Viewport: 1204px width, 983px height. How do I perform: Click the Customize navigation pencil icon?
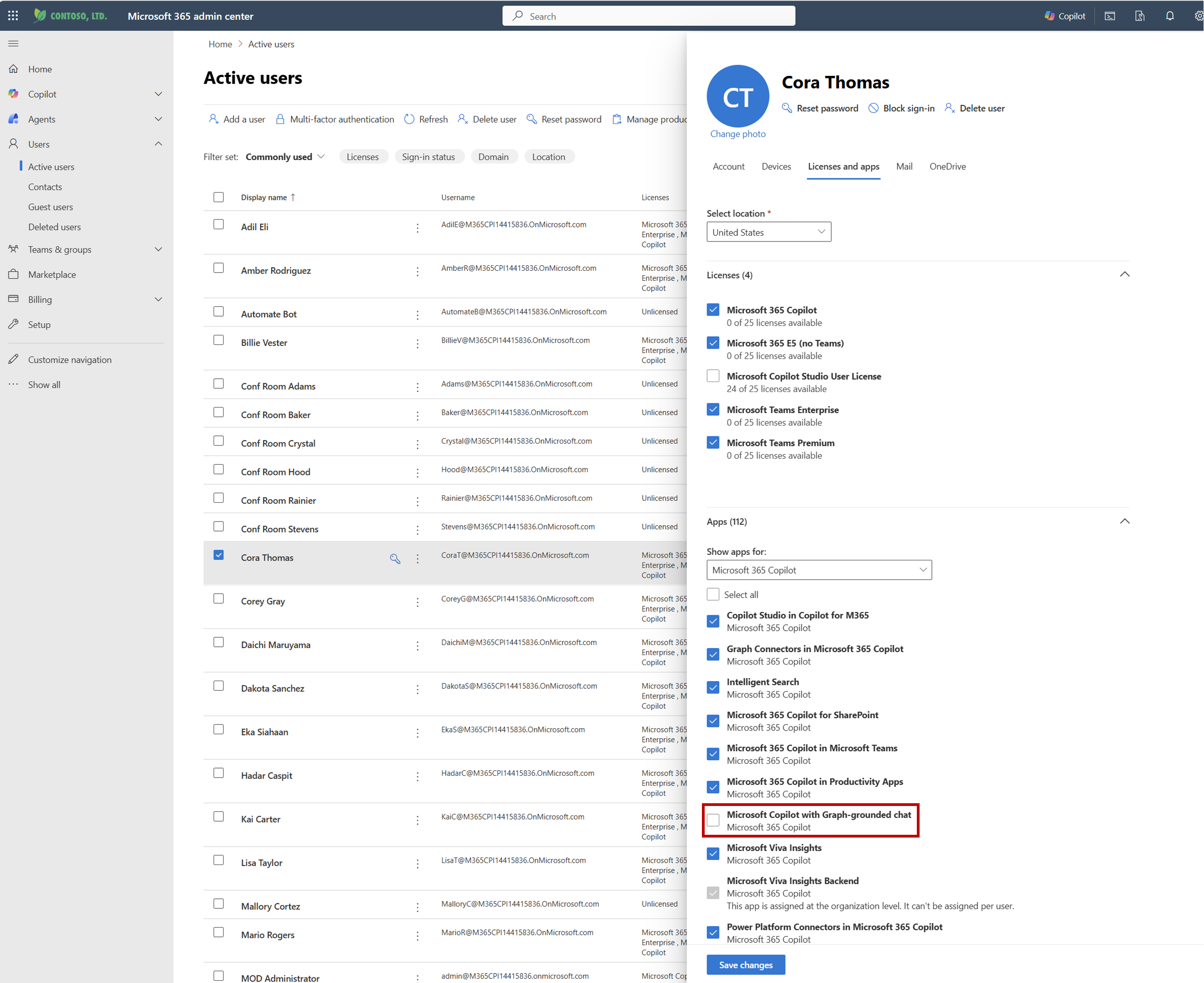click(14, 359)
